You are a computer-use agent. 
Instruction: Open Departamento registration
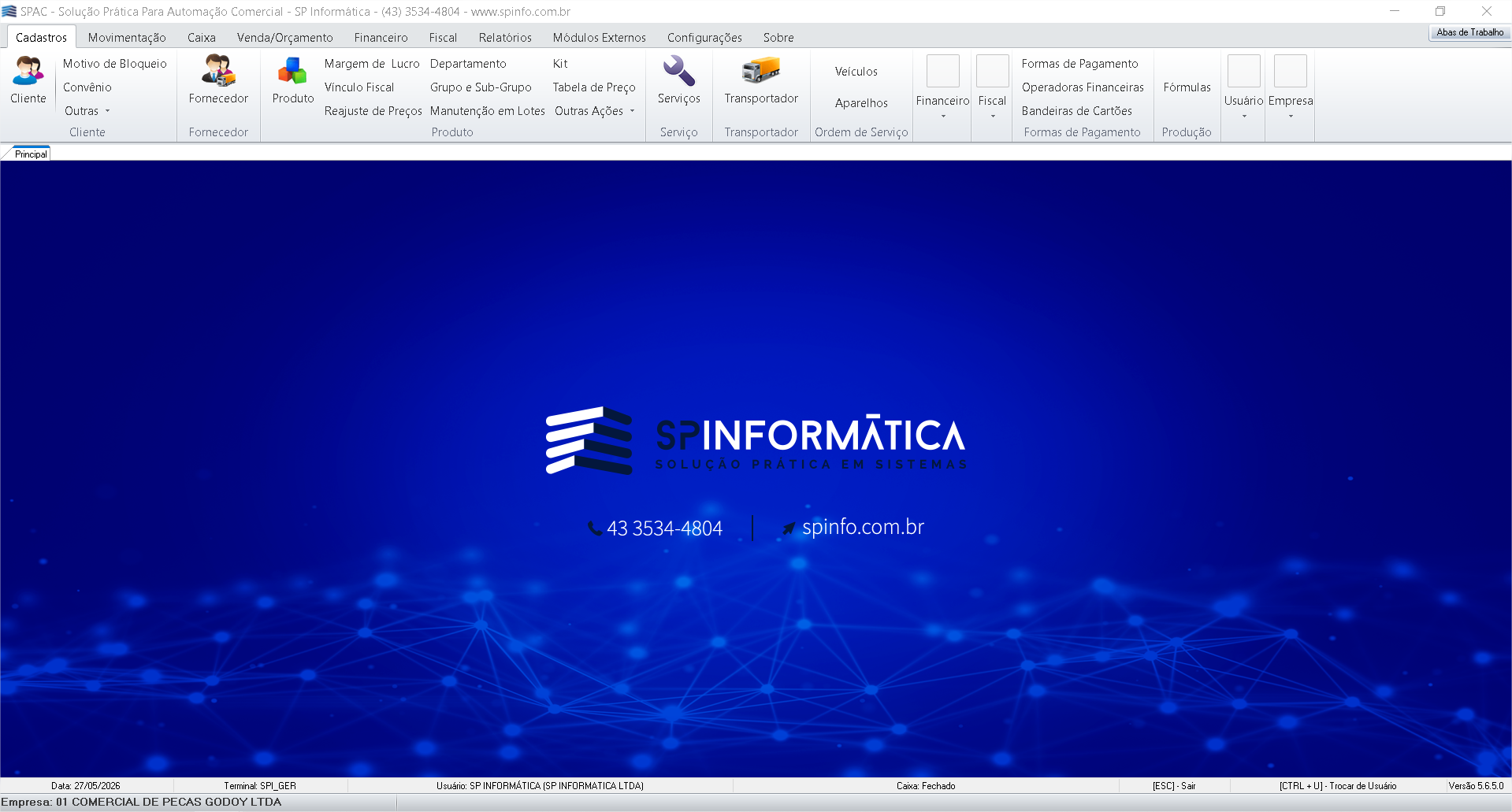pyautogui.click(x=468, y=64)
